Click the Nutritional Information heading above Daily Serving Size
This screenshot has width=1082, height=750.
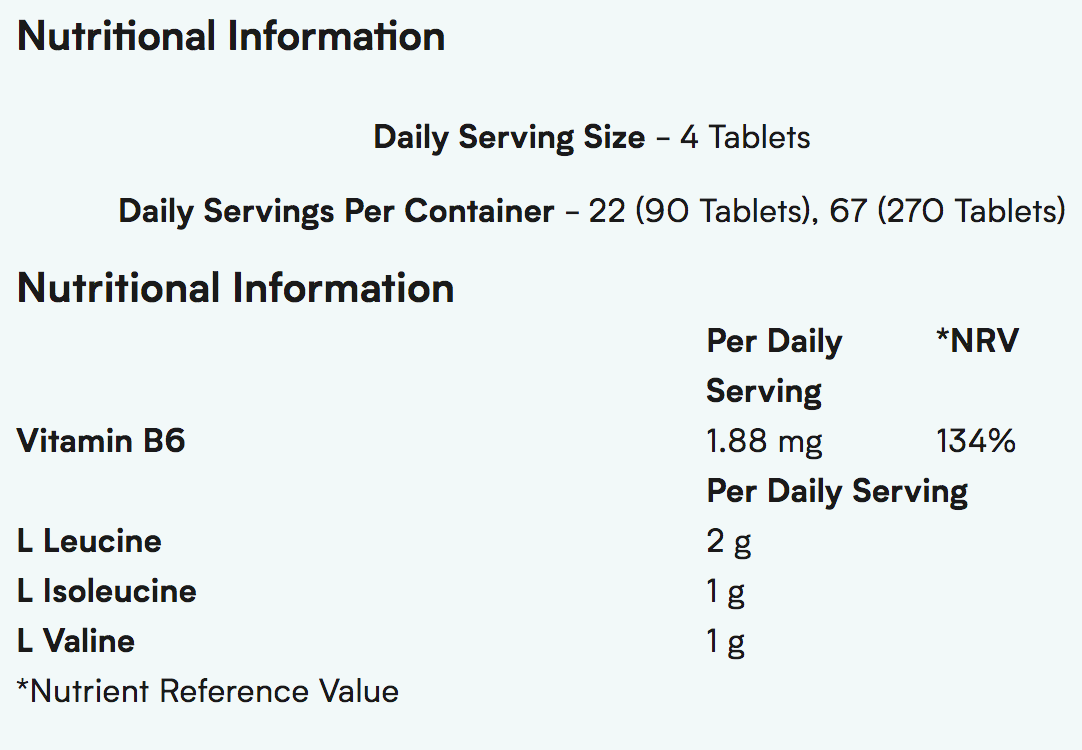point(231,37)
